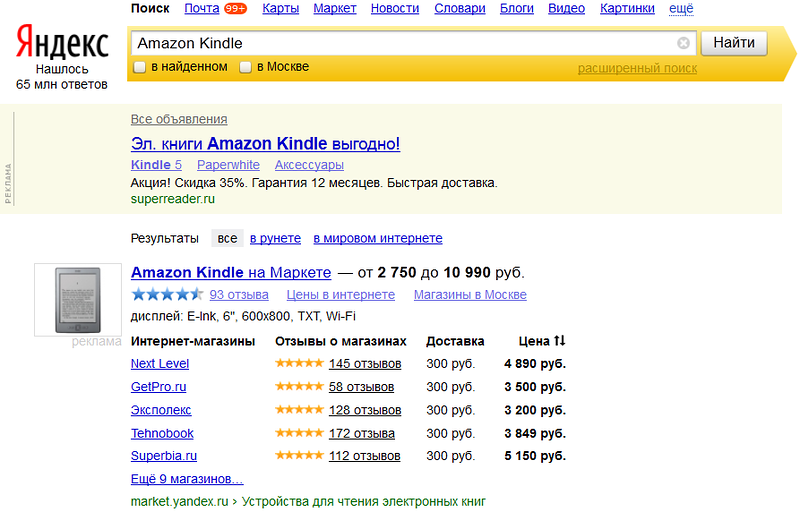The width and height of the screenshot is (800, 512).
Task: Click the Yandex logo
Action: point(62,43)
